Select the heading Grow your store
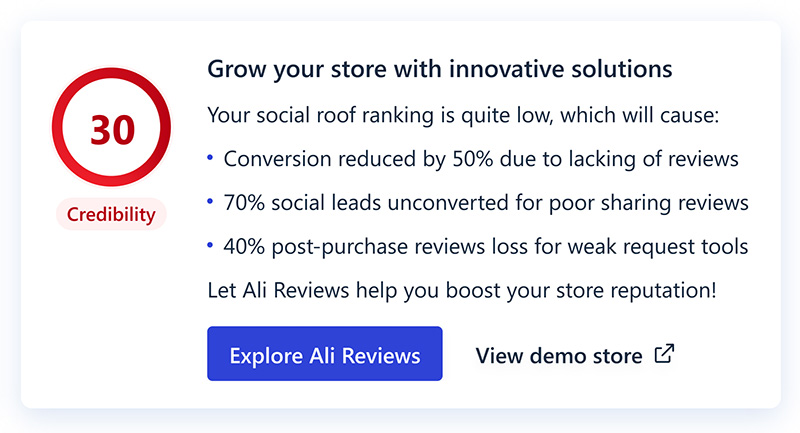Screen dimensions: 800x433 click(440, 69)
